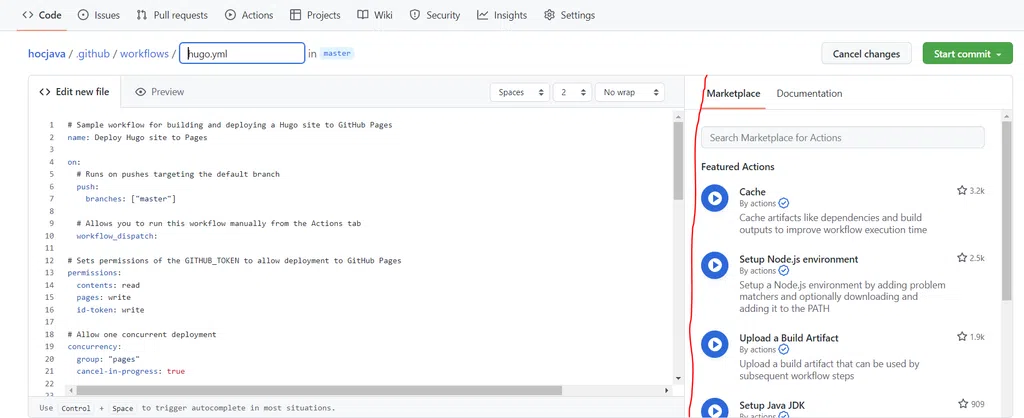Click the Start commit button
Screen dimensions: 1024x418
(967, 54)
